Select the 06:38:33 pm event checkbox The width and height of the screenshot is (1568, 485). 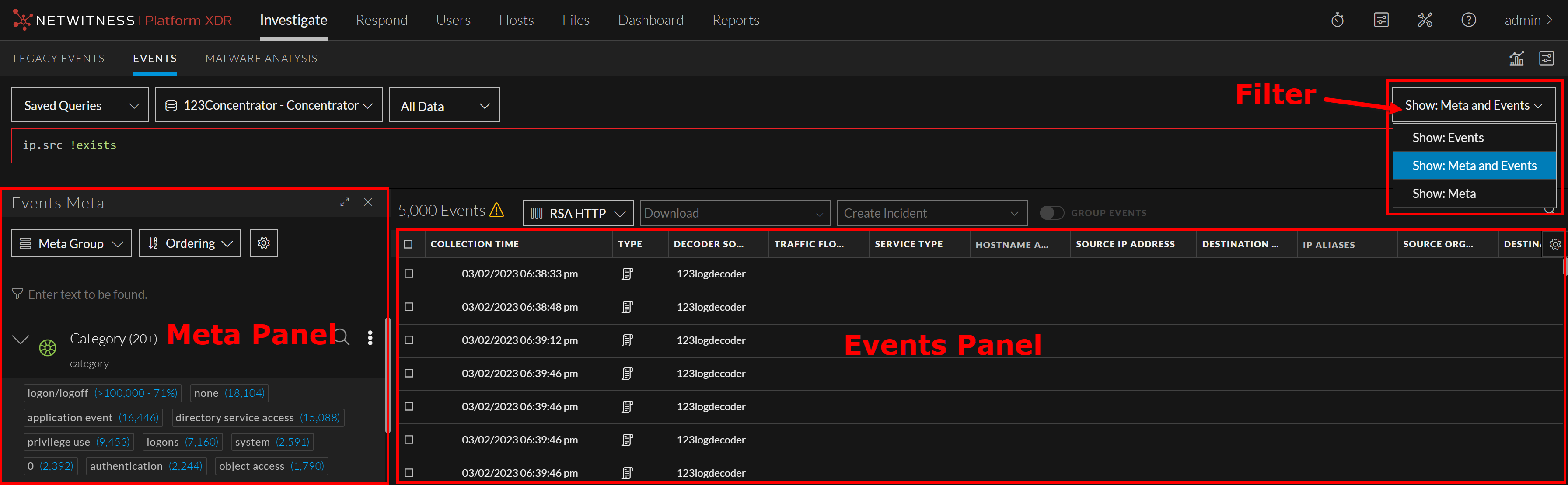[x=409, y=274]
